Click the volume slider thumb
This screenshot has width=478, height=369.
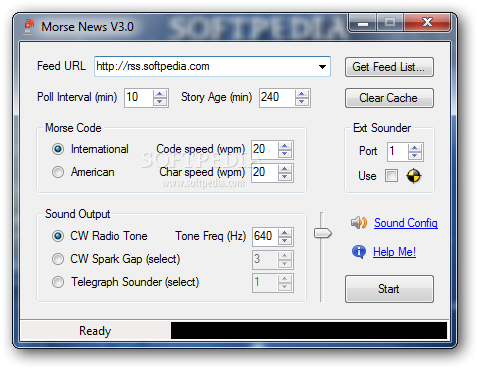(x=323, y=233)
